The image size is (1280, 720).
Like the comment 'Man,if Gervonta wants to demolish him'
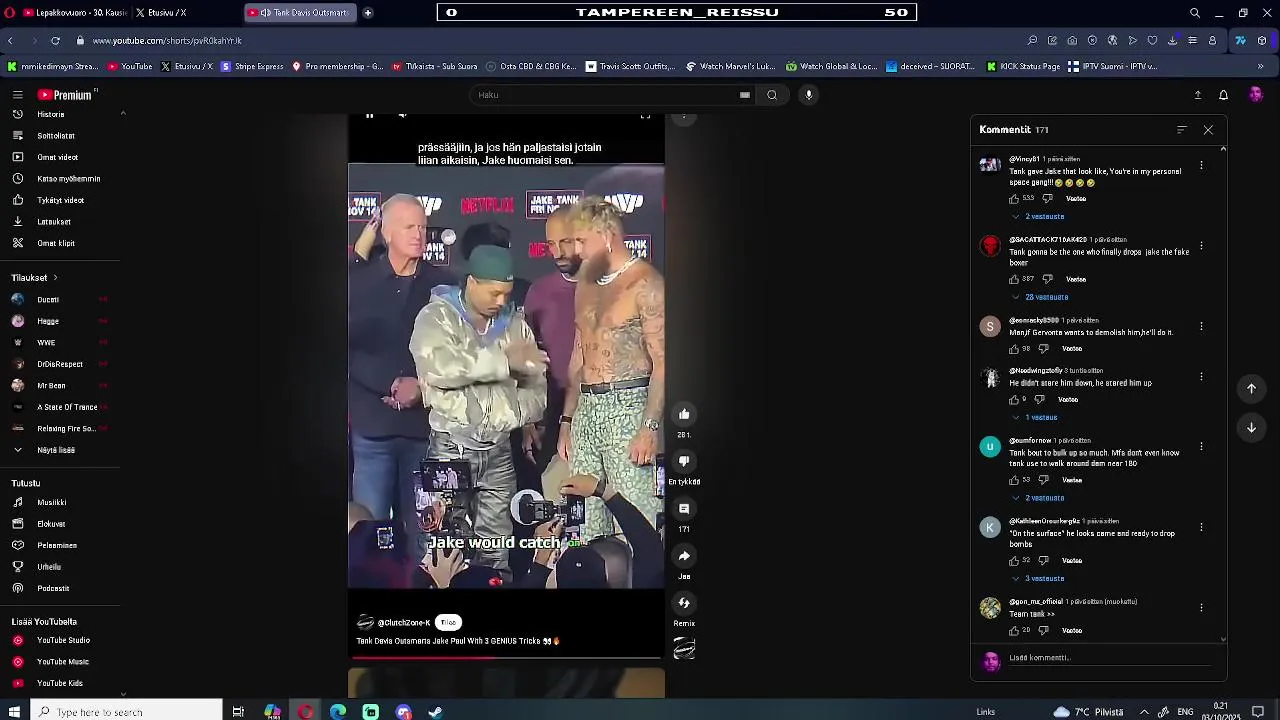pos(1014,349)
